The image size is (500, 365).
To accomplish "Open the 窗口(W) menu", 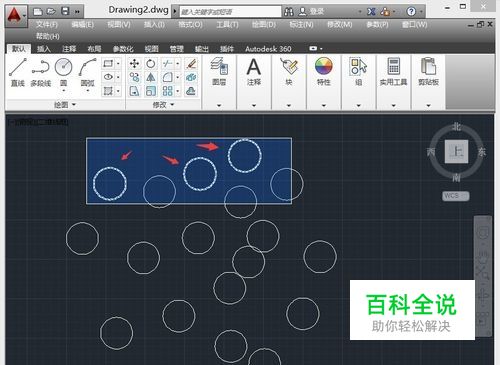I will click(414, 24).
